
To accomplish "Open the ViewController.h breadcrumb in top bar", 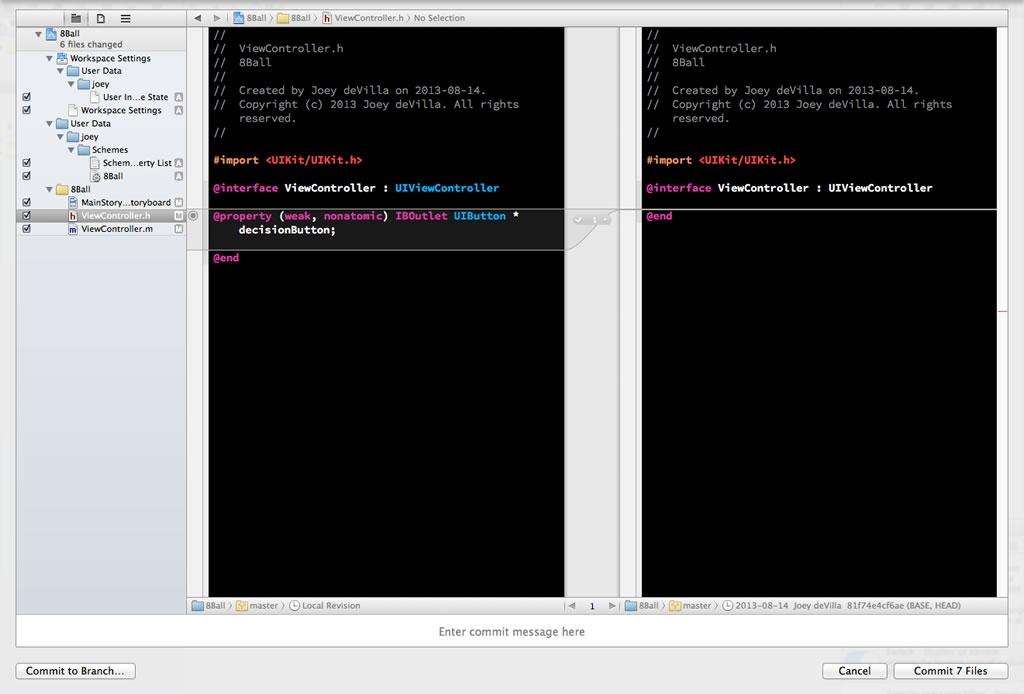I will pos(363,18).
